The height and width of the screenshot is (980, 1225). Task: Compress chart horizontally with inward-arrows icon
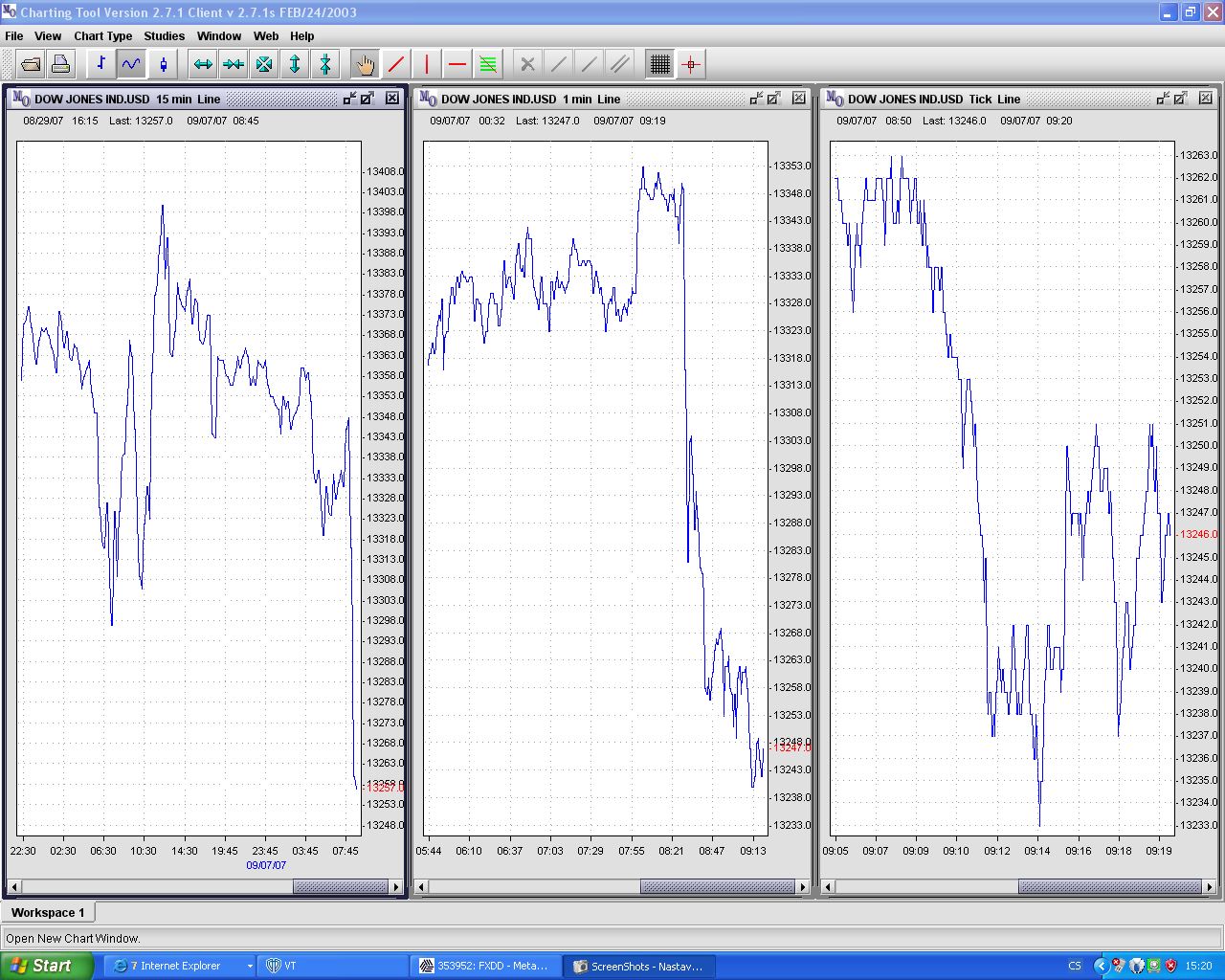pos(234,64)
